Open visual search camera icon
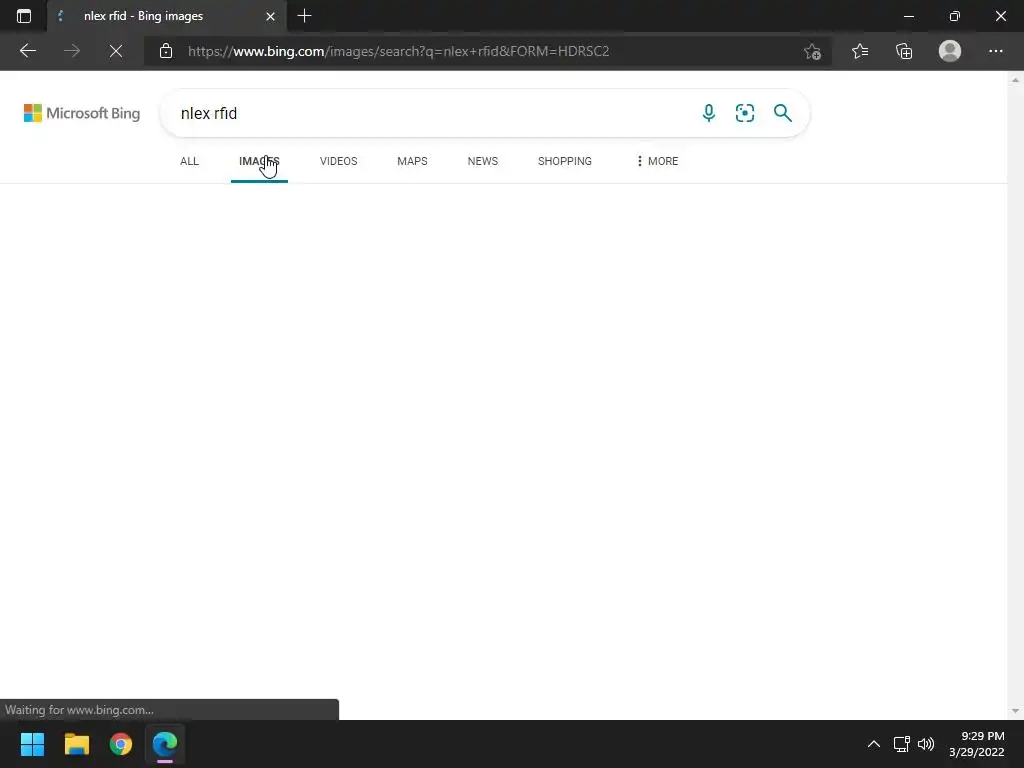Image resolution: width=1024 pixels, height=768 pixels. pyautogui.click(x=744, y=113)
